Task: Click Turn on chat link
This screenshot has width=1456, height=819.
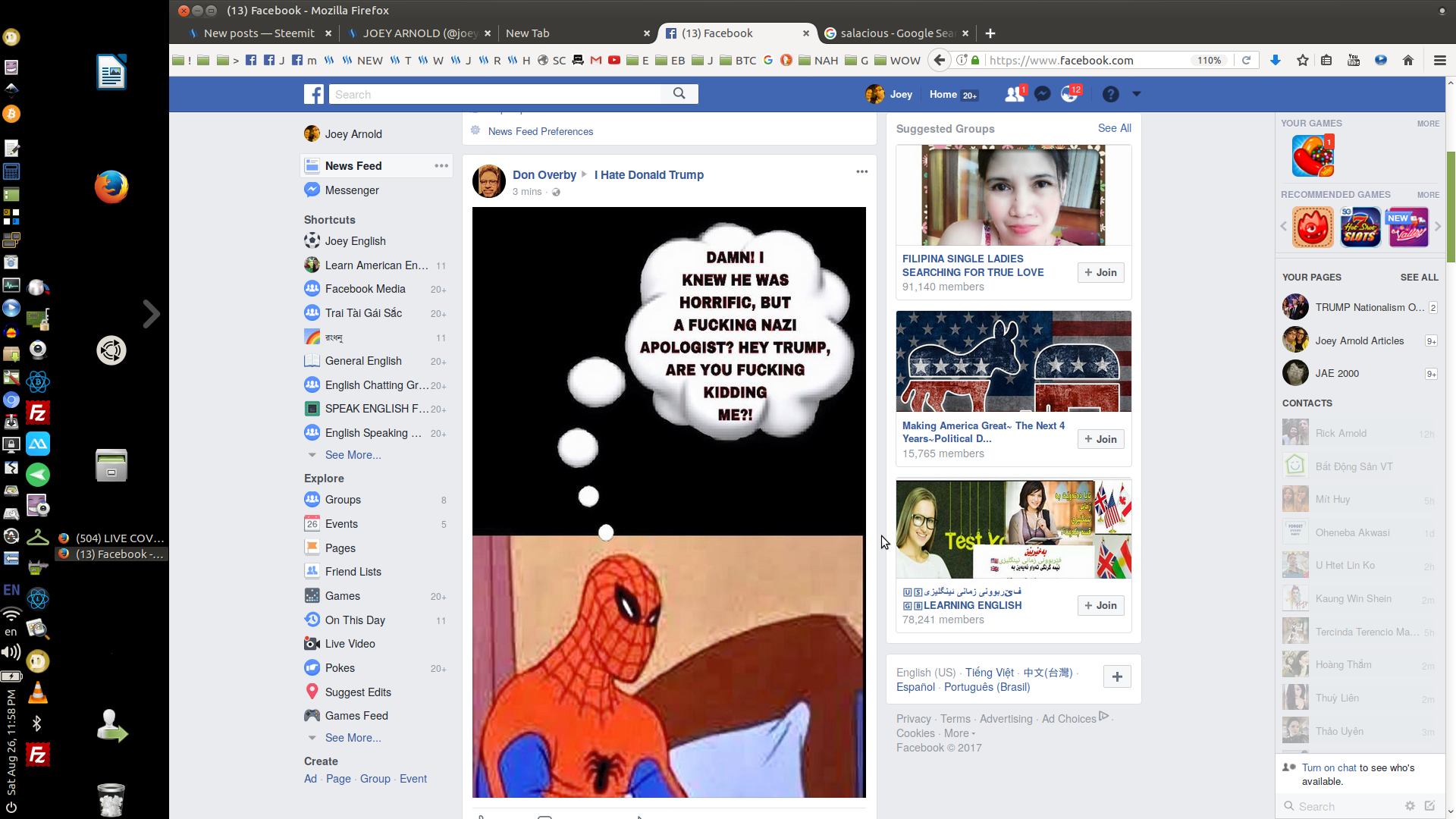Action: [1329, 767]
